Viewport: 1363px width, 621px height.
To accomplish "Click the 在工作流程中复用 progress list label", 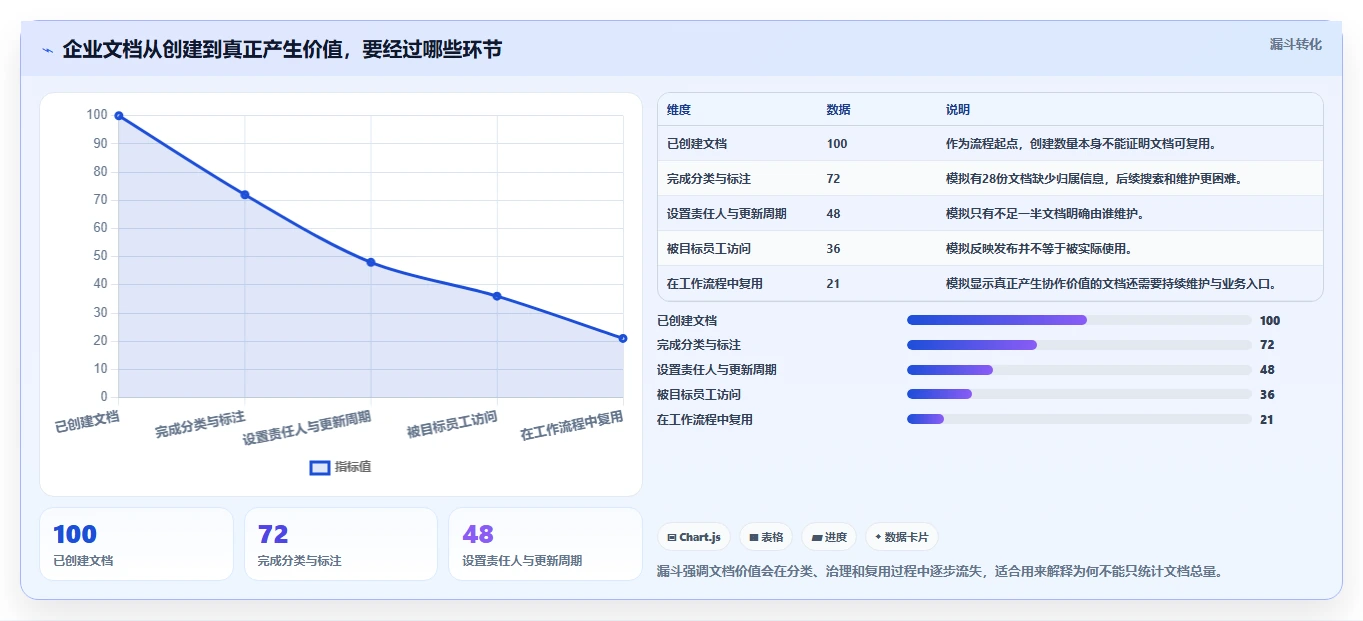I will 705,420.
